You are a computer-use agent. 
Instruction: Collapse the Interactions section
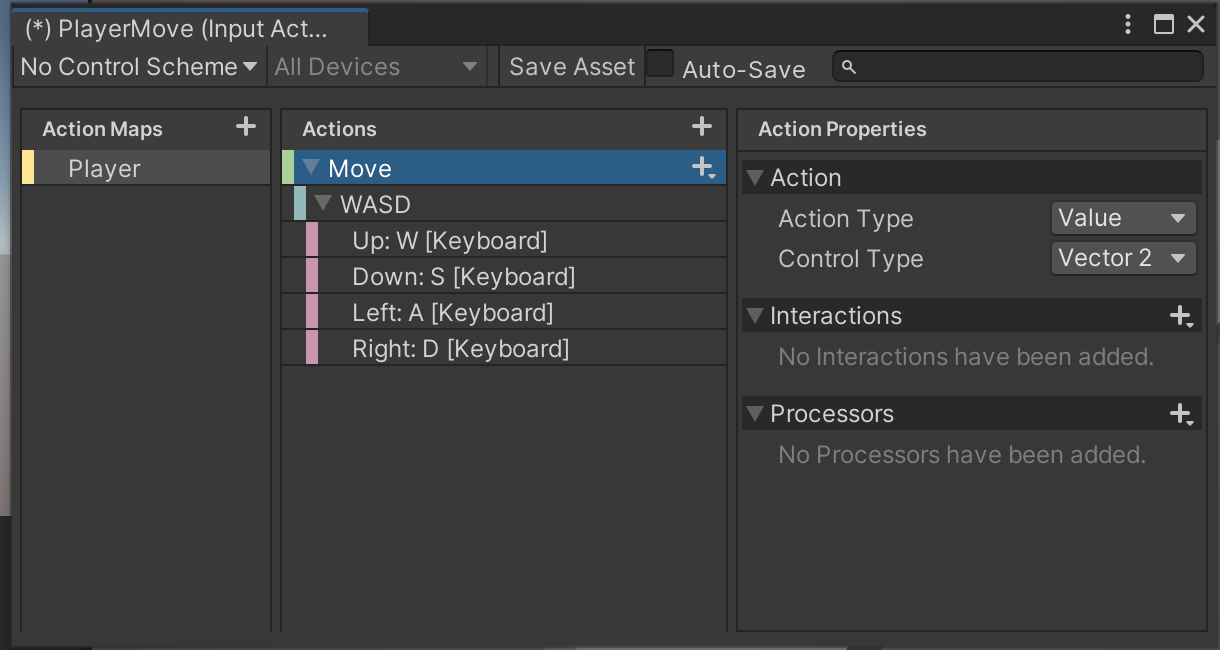tap(755, 316)
